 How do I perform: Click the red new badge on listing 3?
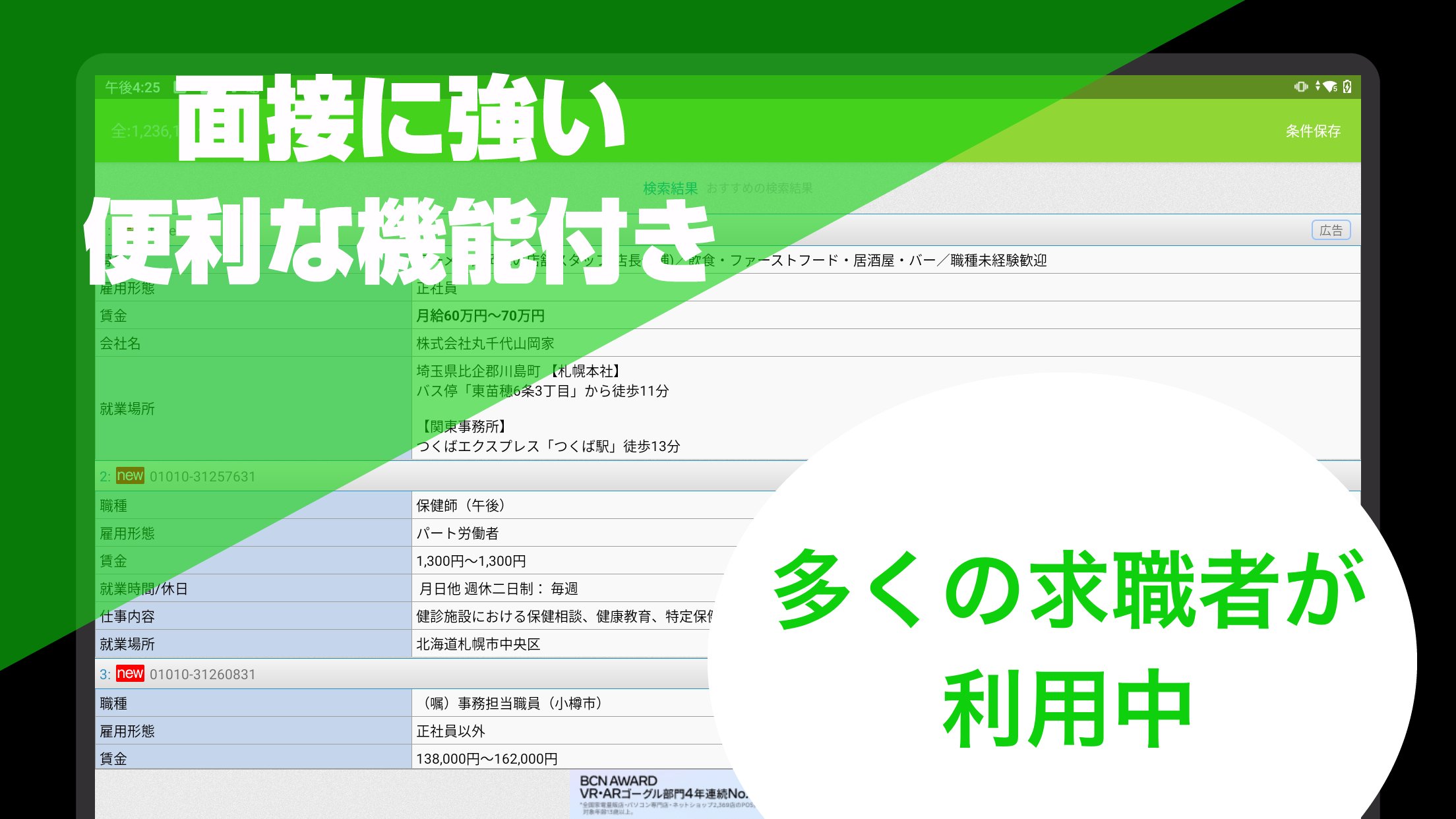[x=130, y=673]
